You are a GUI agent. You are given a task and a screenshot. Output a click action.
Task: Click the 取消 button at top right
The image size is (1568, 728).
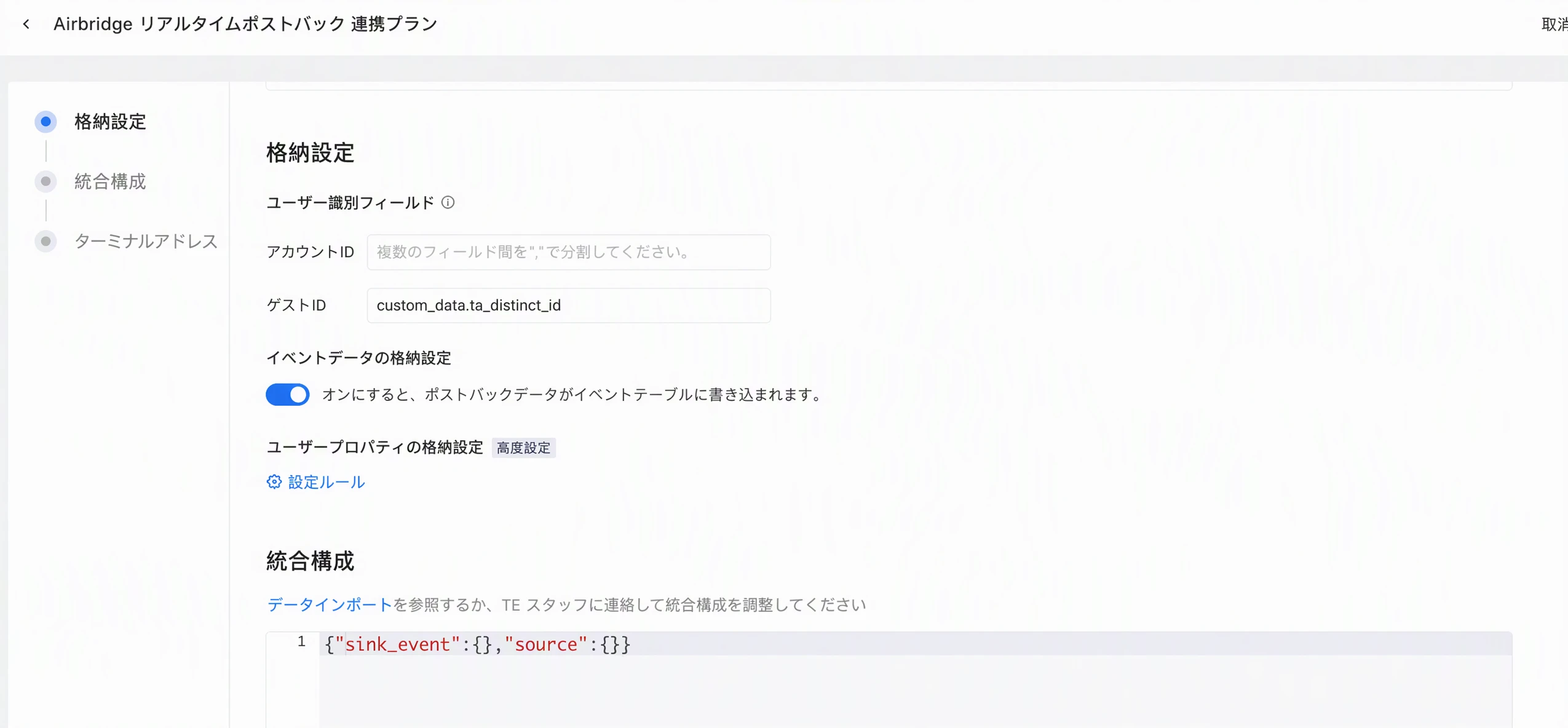1554,24
